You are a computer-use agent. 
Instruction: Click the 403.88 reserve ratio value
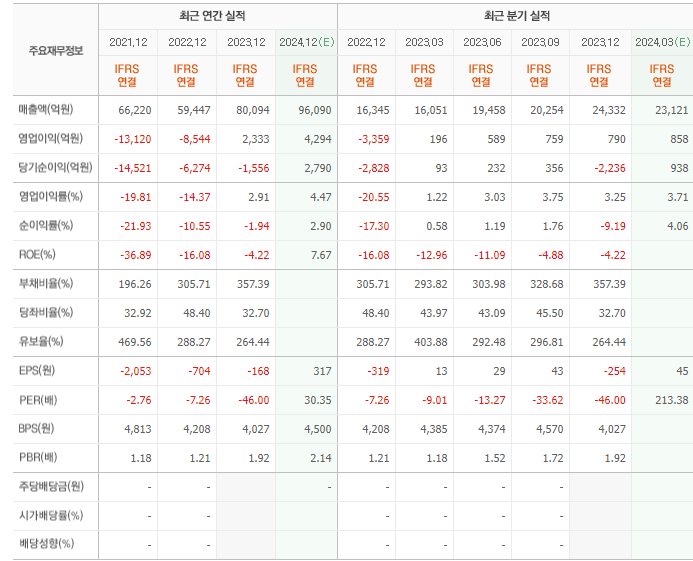(x=431, y=342)
